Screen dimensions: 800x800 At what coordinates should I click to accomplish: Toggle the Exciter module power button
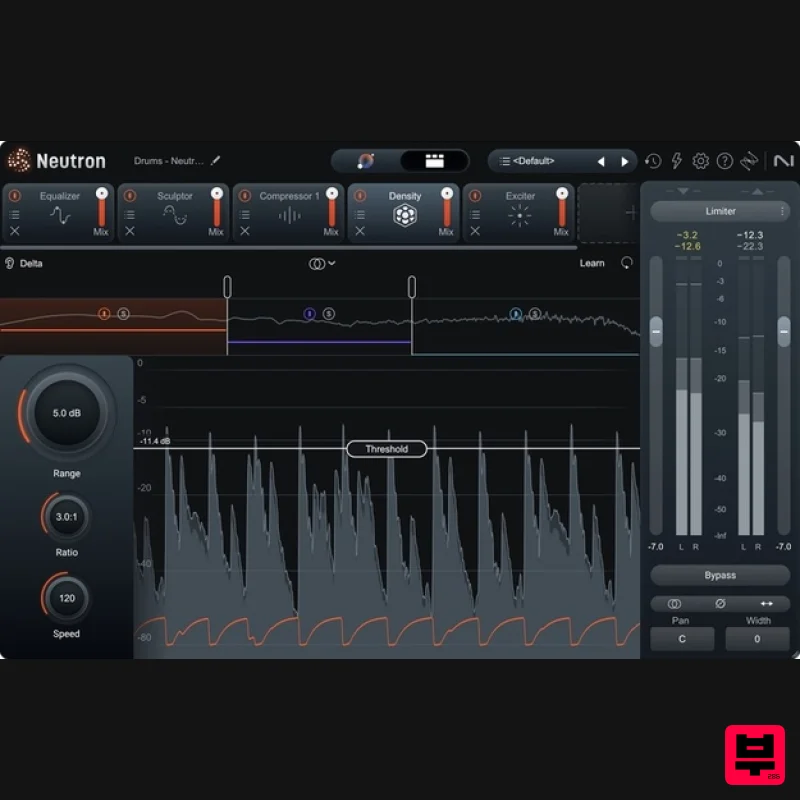[x=475, y=195]
